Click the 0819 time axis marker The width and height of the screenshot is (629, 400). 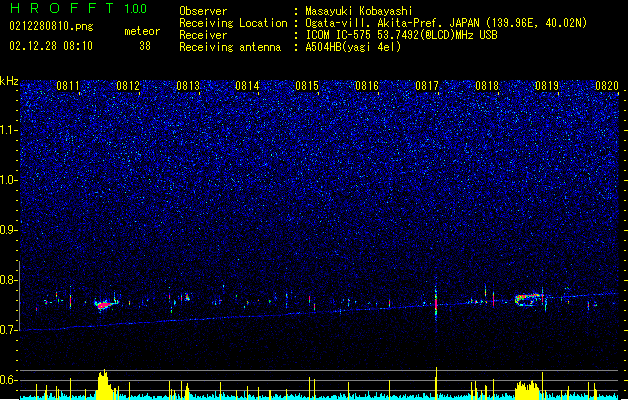click(x=547, y=86)
